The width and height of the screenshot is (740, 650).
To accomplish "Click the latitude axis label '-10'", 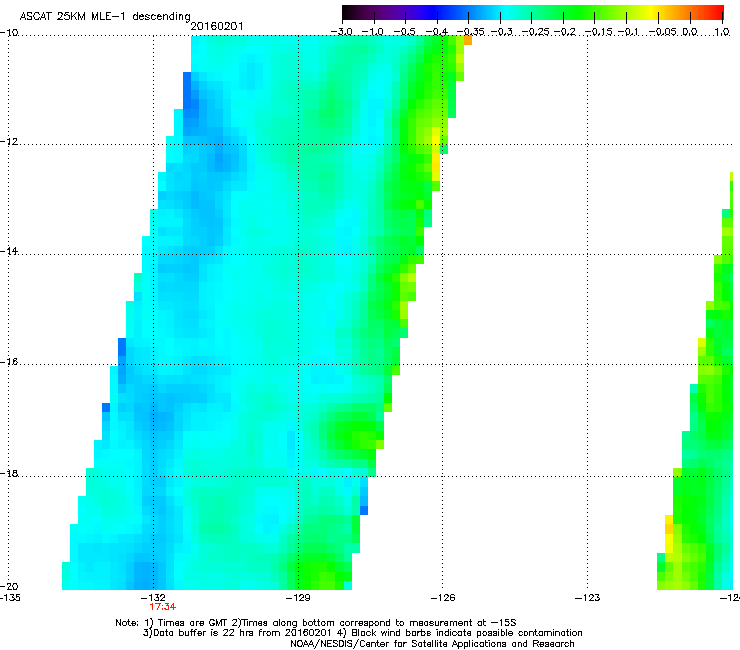I will (x=9, y=33).
